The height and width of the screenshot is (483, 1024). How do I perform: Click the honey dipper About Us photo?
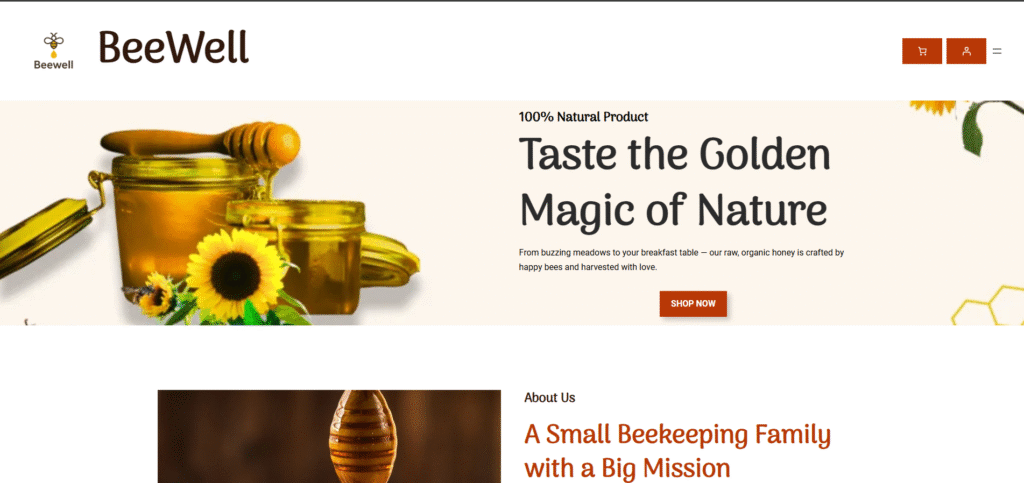click(329, 437)
